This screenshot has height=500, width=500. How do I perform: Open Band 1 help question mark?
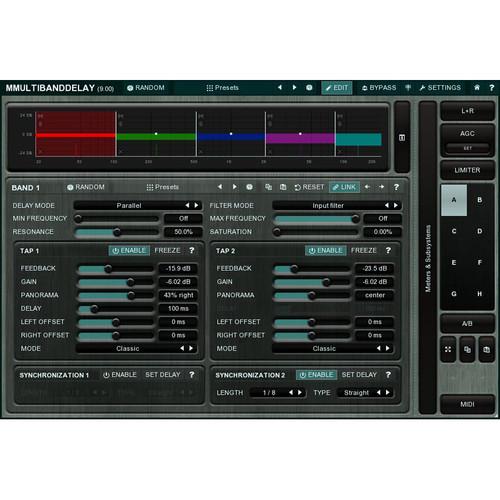[396, 187]
